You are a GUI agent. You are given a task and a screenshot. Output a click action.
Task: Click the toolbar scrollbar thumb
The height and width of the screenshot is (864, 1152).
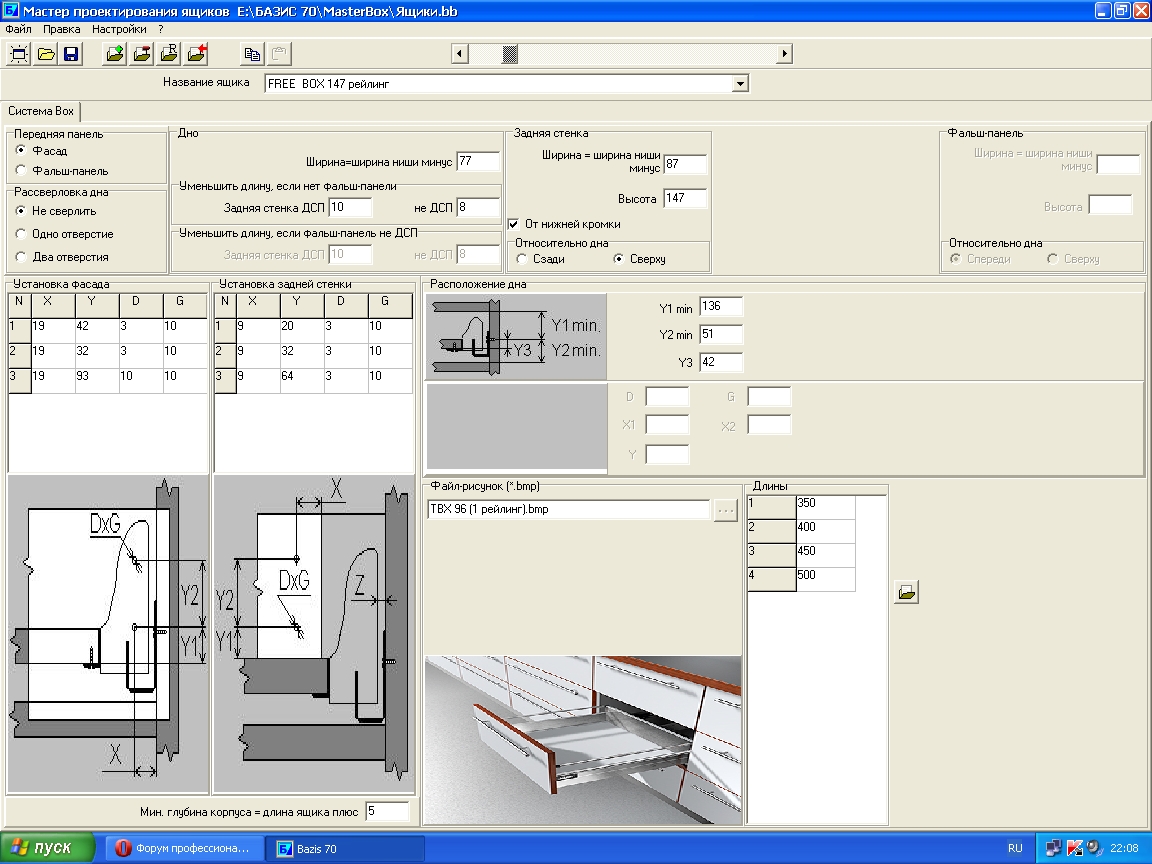509,53
